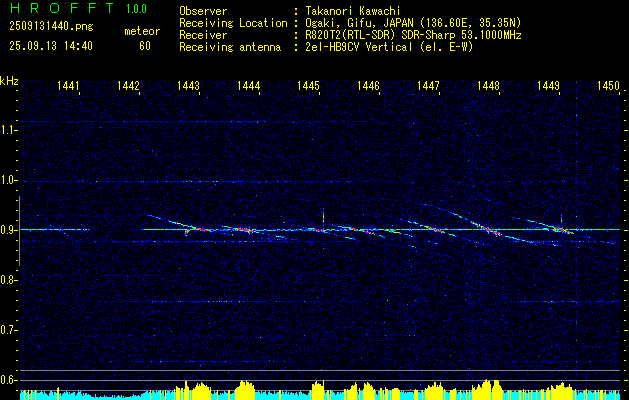Click the R820T2(RTL-SDR) SDR-Sharp receiver text
This screenshot has width=629, height=400.
click(412, 35)
